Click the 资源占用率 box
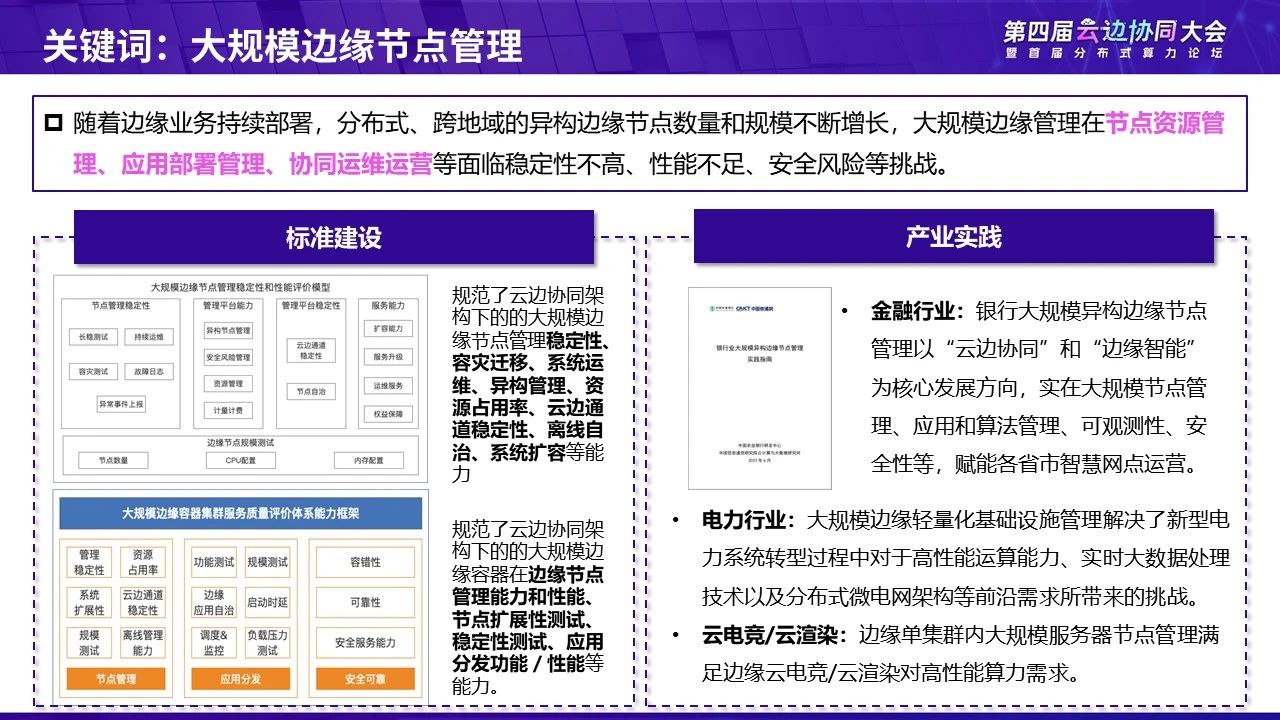 (143, 562)
